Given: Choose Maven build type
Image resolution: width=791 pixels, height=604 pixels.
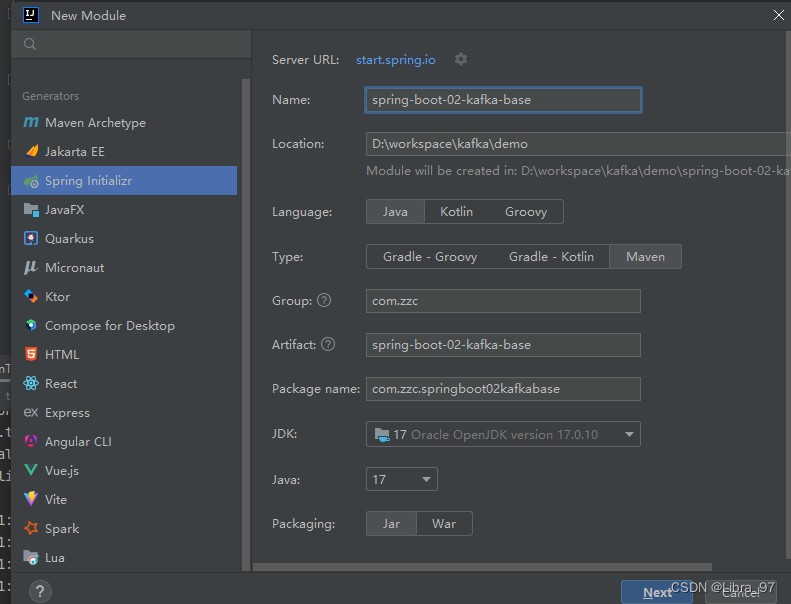Looking at the screenshot, I should [x=645, y=256].
